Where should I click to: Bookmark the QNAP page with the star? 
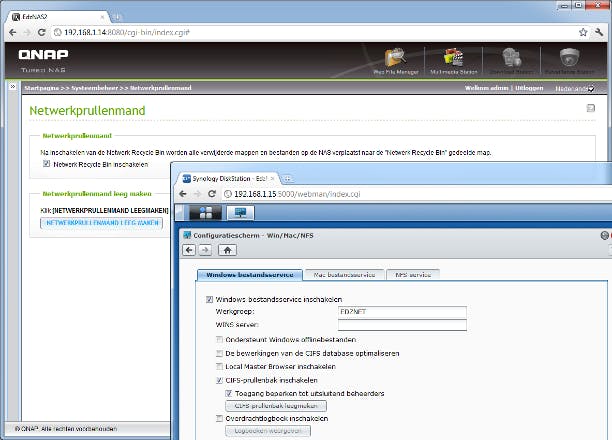(583, 32)
